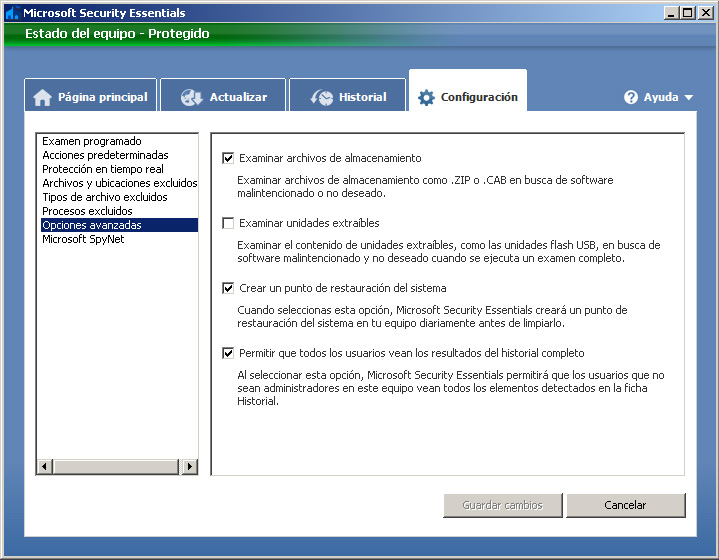Select Microsoft SpyNet in the sidebar

point(83,240)
